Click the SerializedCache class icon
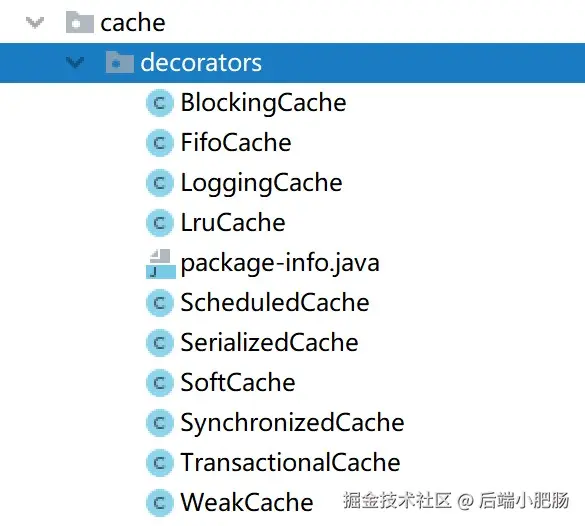Screen dimensions: 585x526 [x=160, y=343]
